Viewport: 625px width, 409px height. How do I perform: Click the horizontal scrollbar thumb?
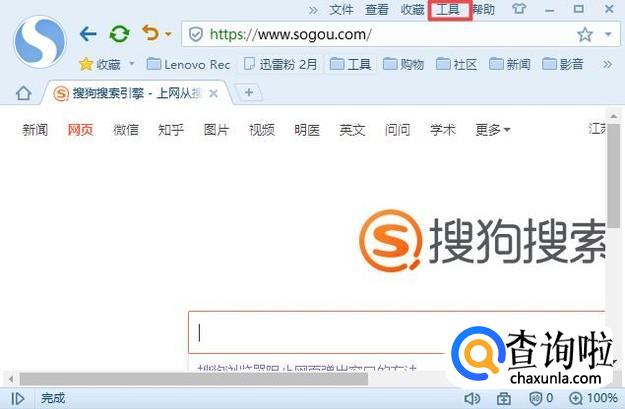194,379
